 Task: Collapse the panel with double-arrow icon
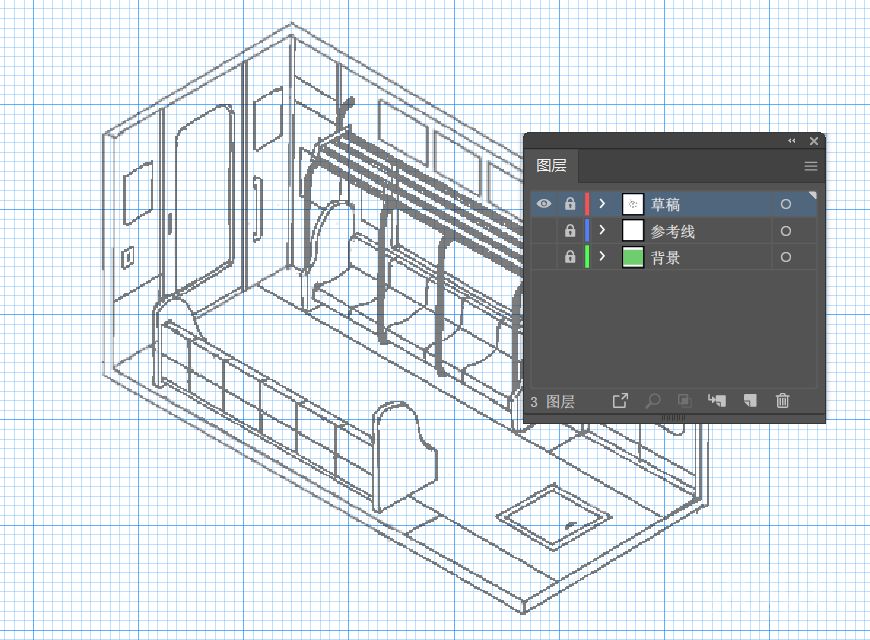pos(792,141)
